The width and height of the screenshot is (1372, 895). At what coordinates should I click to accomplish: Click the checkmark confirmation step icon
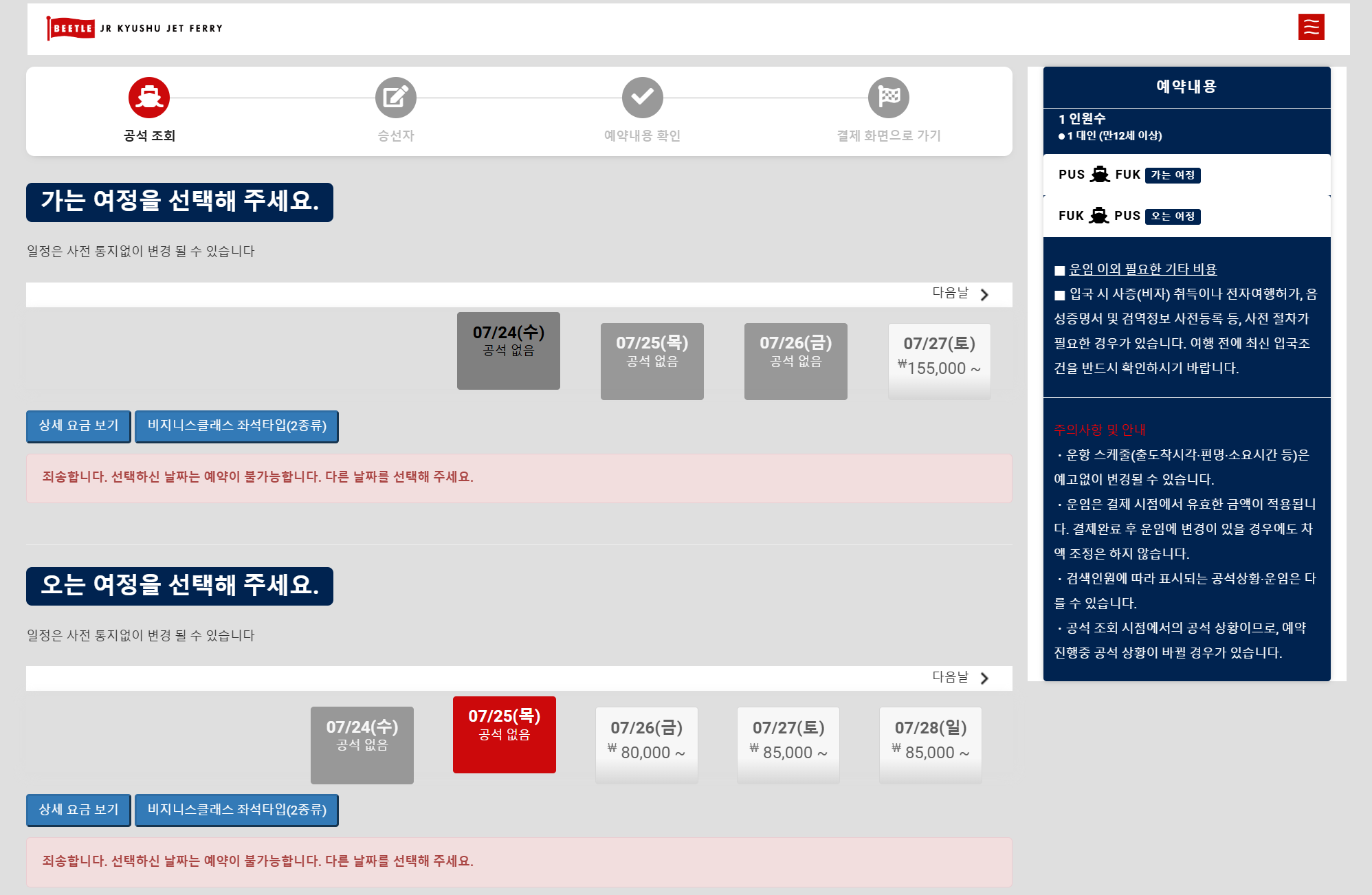pos(642,98)
